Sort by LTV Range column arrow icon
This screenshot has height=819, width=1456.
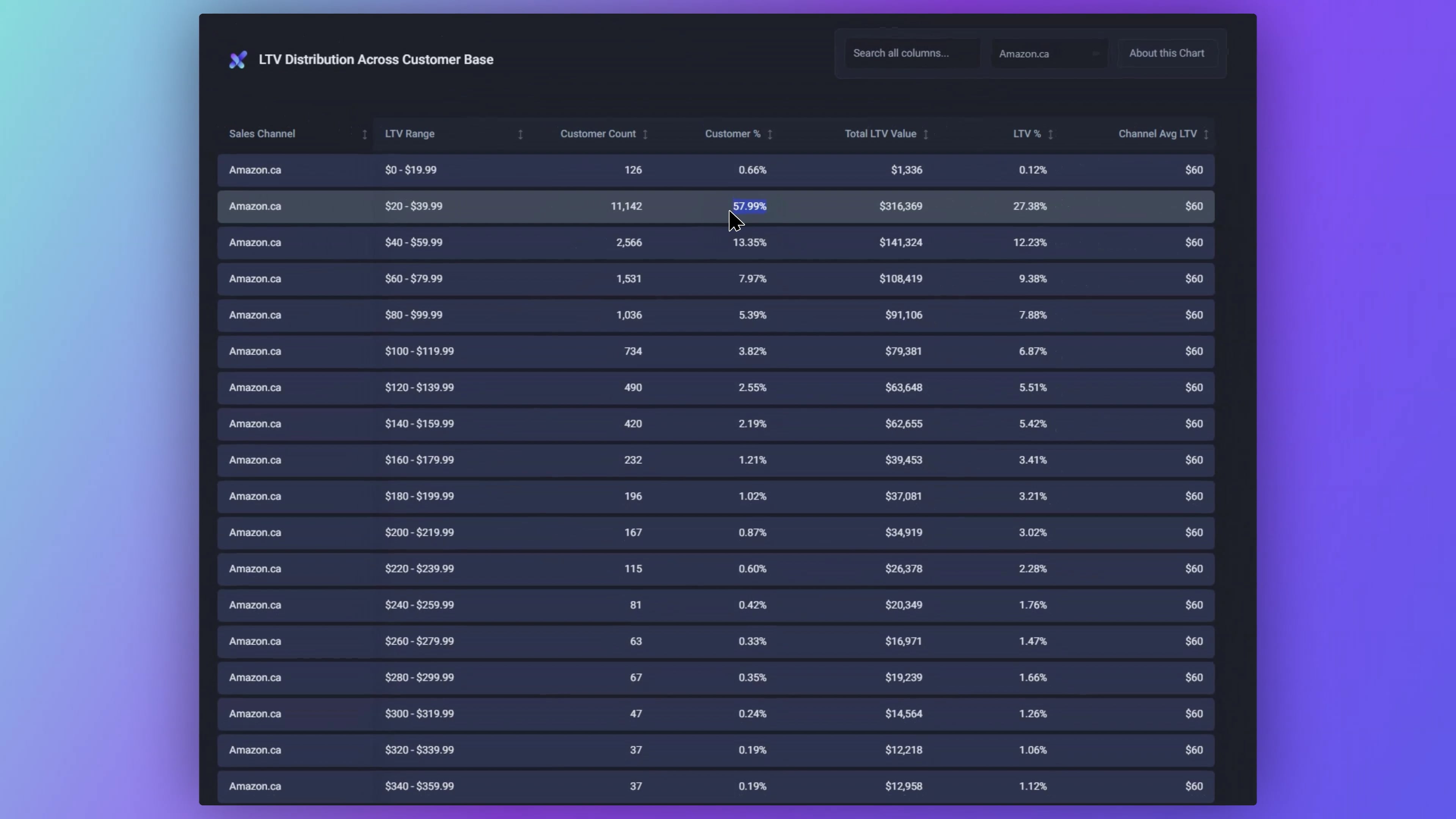click(521, 135)
